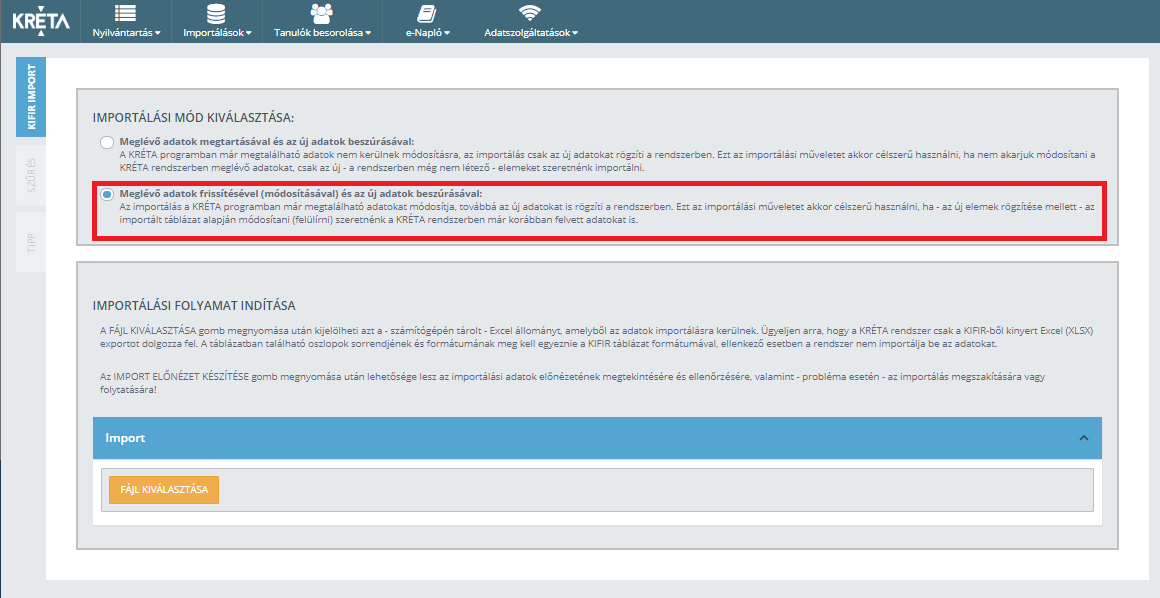Click the bold label Meglévő adatok megtartásával
The width and height of the screenshot is (1160, 598).
(x=267, y=141)
